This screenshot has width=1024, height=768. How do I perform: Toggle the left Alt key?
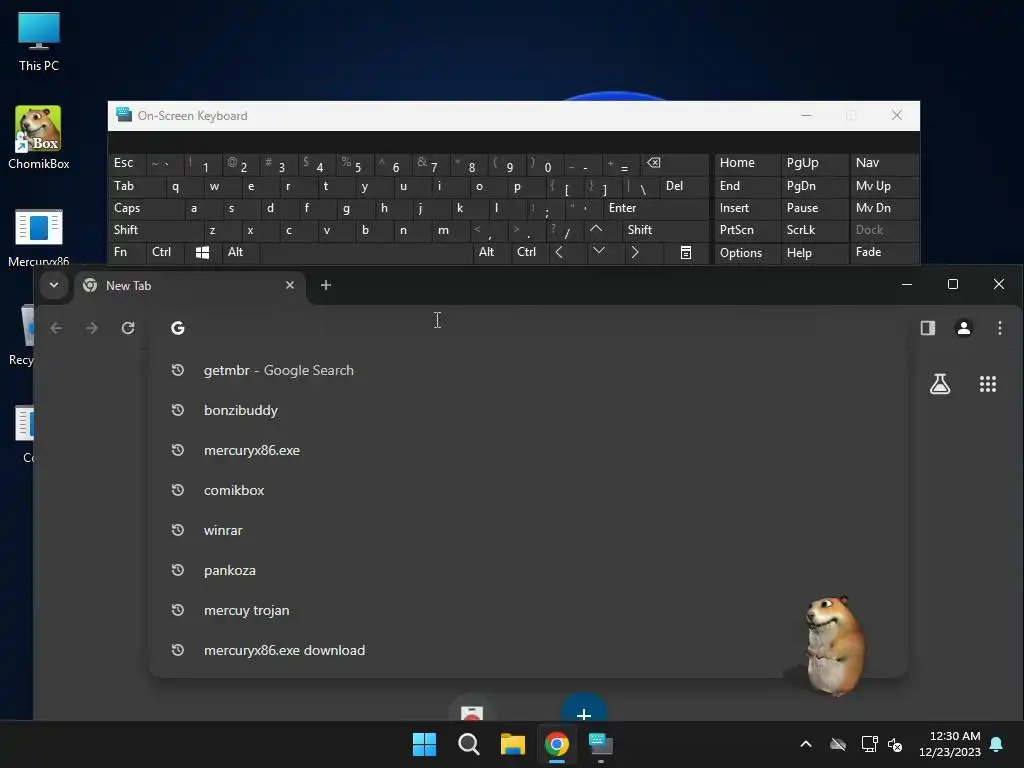pyautogui.click(x=240, y=252)
